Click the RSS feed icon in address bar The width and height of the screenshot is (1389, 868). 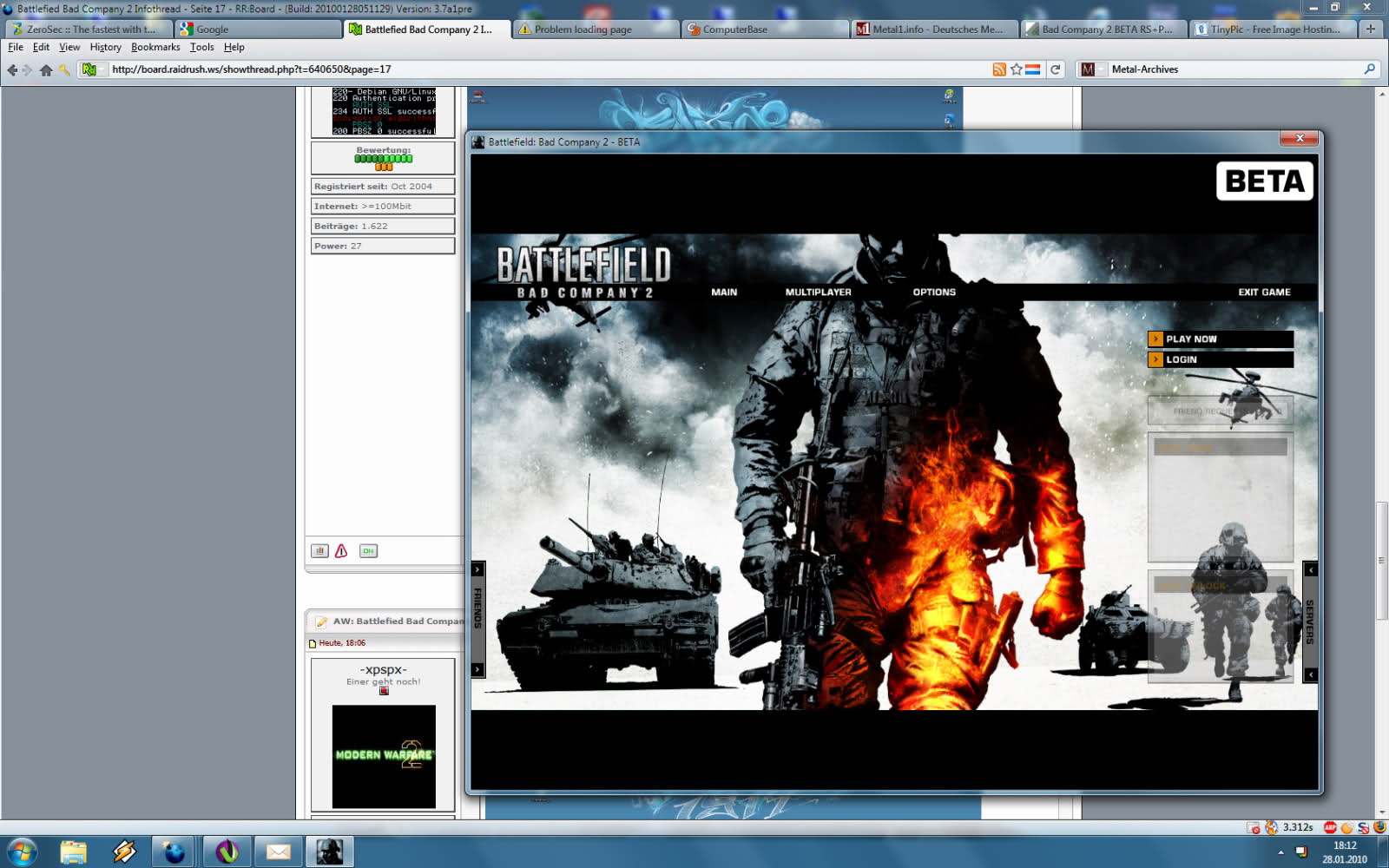tap(999, 69)
